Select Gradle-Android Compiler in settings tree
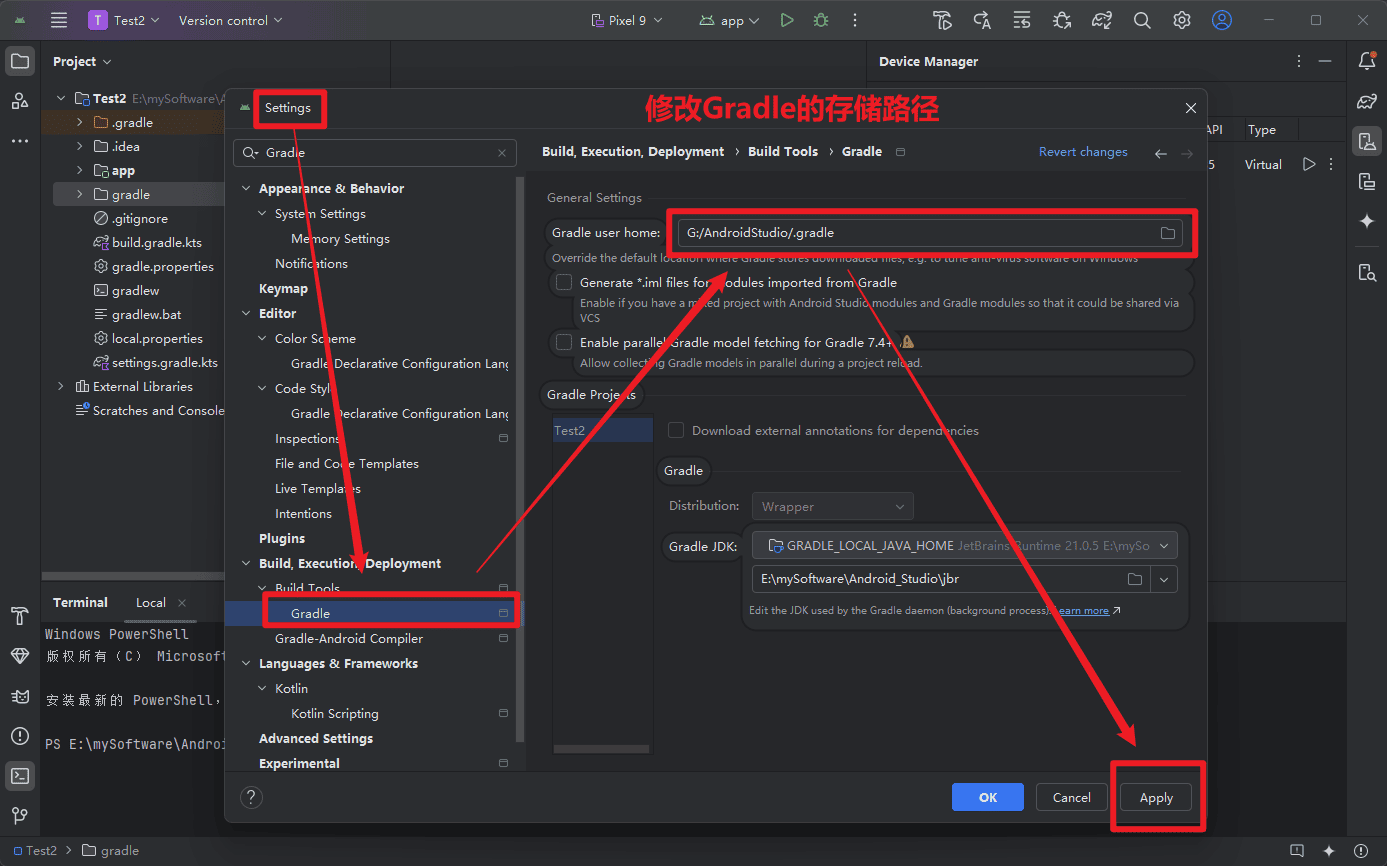This screenshot has height=866, width=1387. (348, 639)
